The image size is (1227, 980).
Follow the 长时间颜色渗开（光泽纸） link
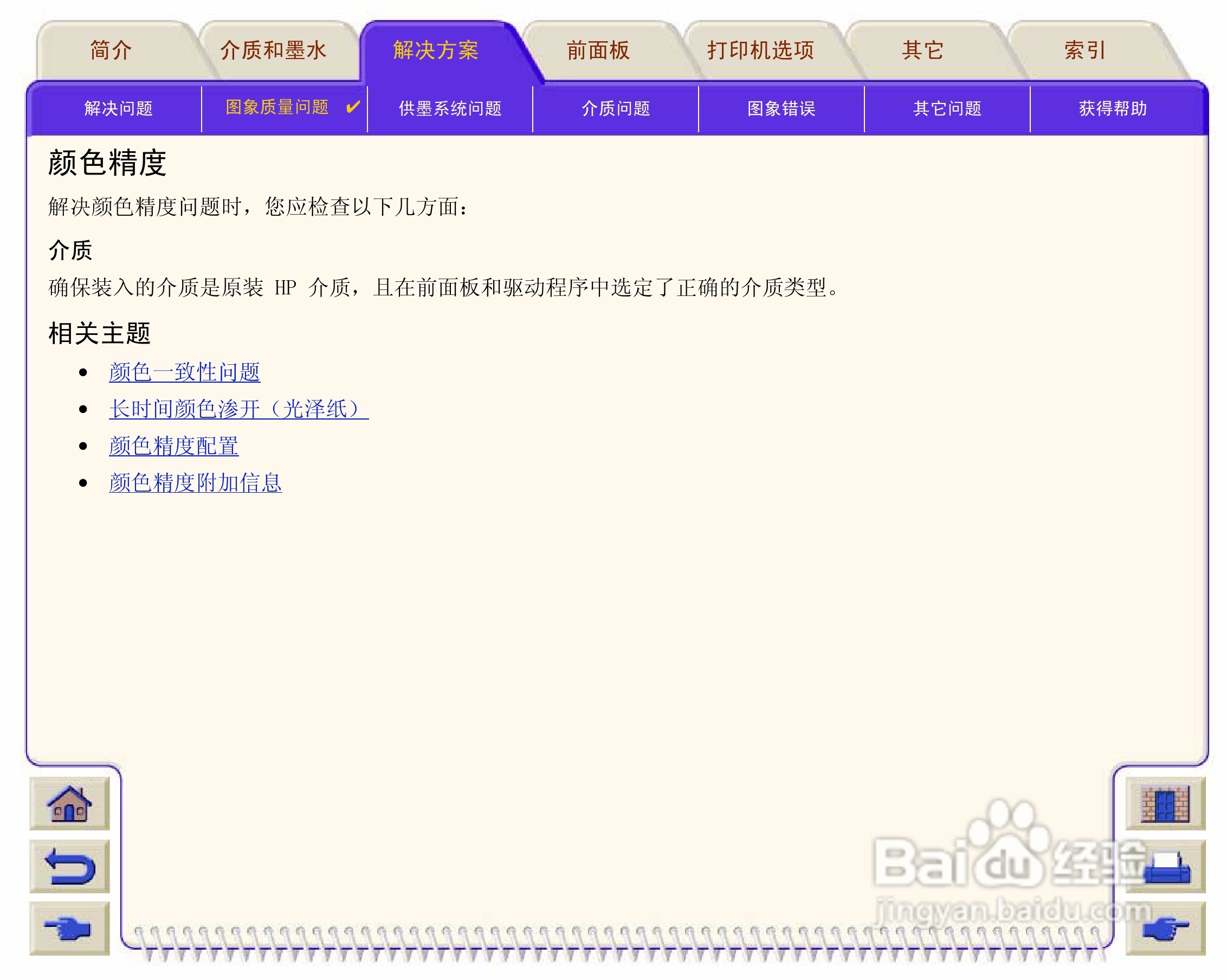point(238,409)
